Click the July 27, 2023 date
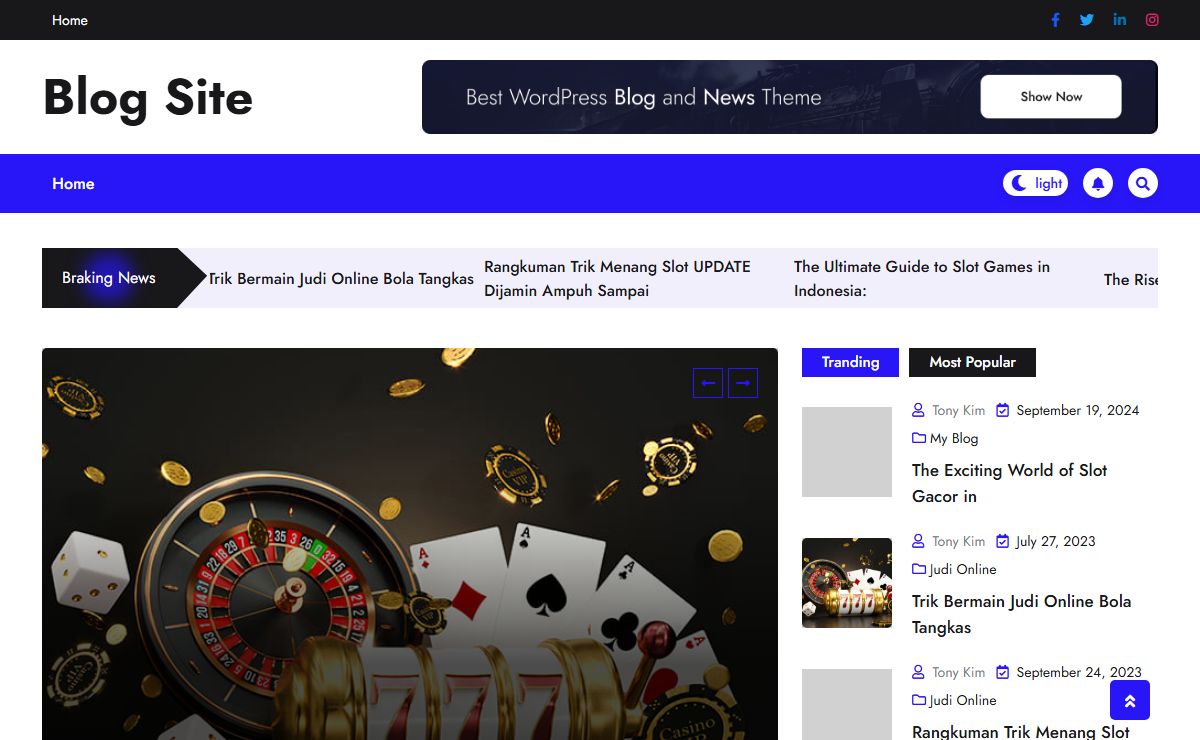 coord(1055,541)
